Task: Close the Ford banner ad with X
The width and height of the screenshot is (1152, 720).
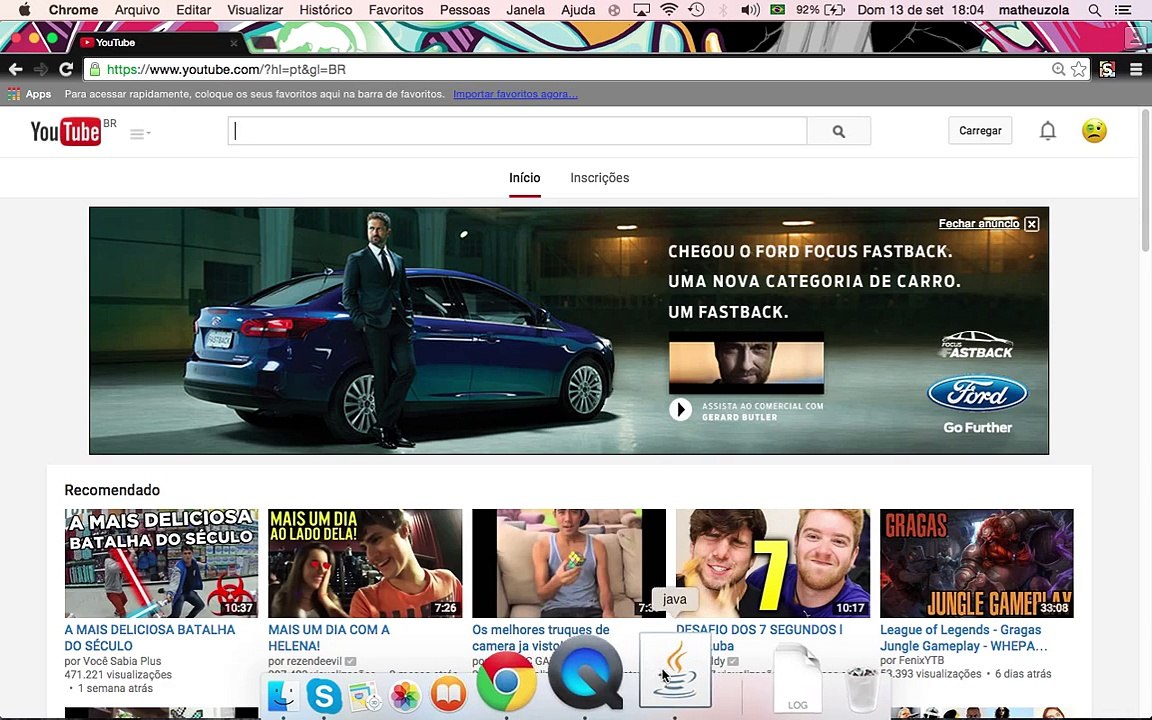Action: [x=1032, y=224]
